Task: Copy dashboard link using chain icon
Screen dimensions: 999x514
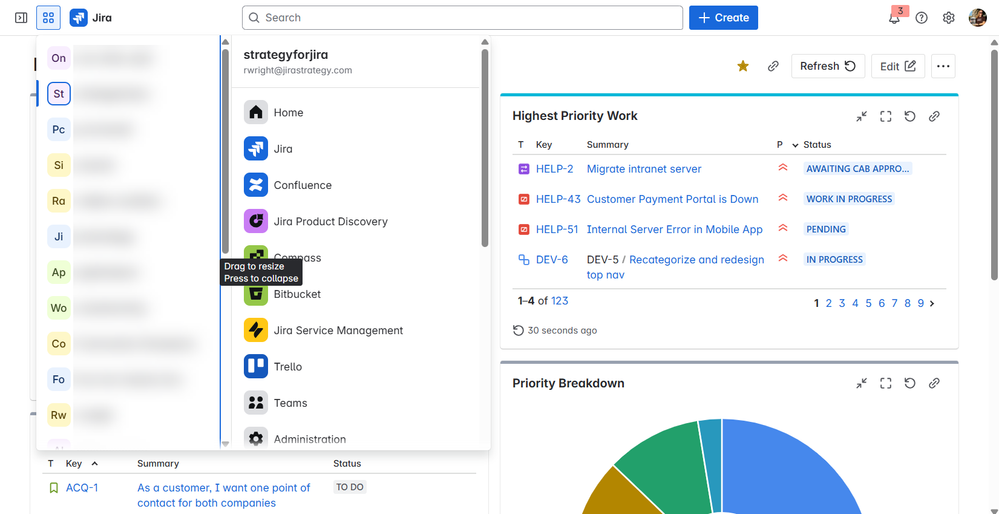Action: click(773, 66)
